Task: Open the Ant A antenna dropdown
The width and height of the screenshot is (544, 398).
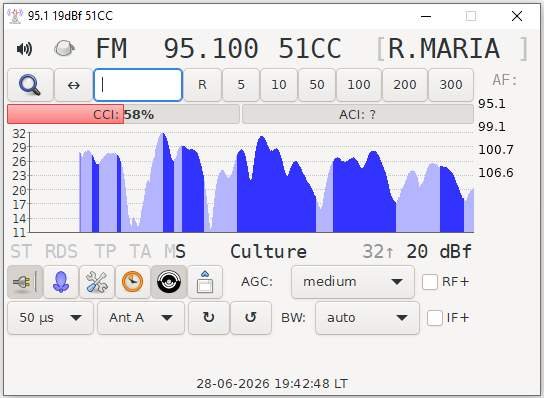Action: click(141, 318)
